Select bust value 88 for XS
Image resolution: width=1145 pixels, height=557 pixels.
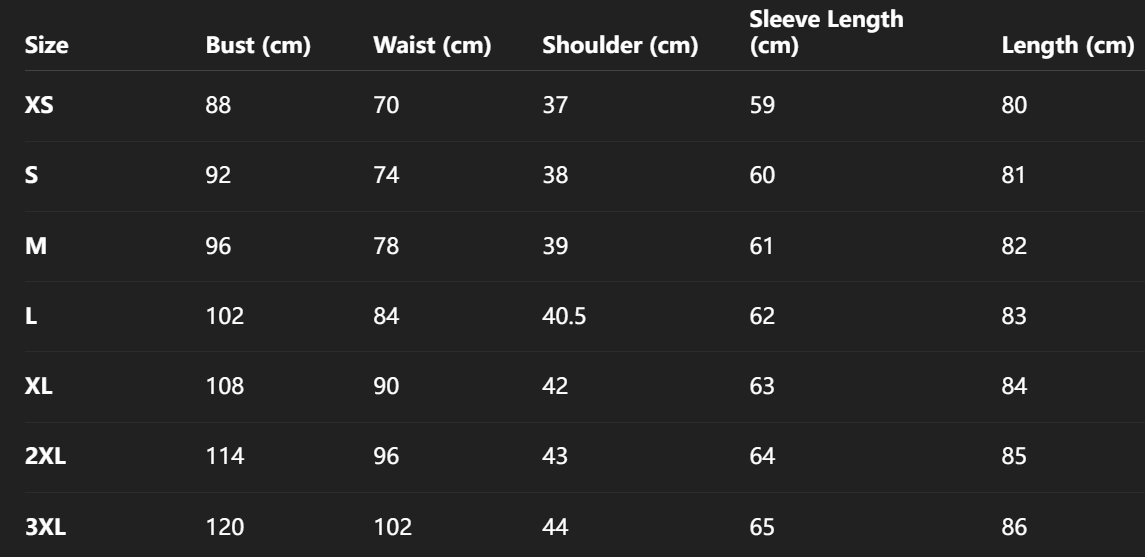pyautogui.click(x=218, y=105)
